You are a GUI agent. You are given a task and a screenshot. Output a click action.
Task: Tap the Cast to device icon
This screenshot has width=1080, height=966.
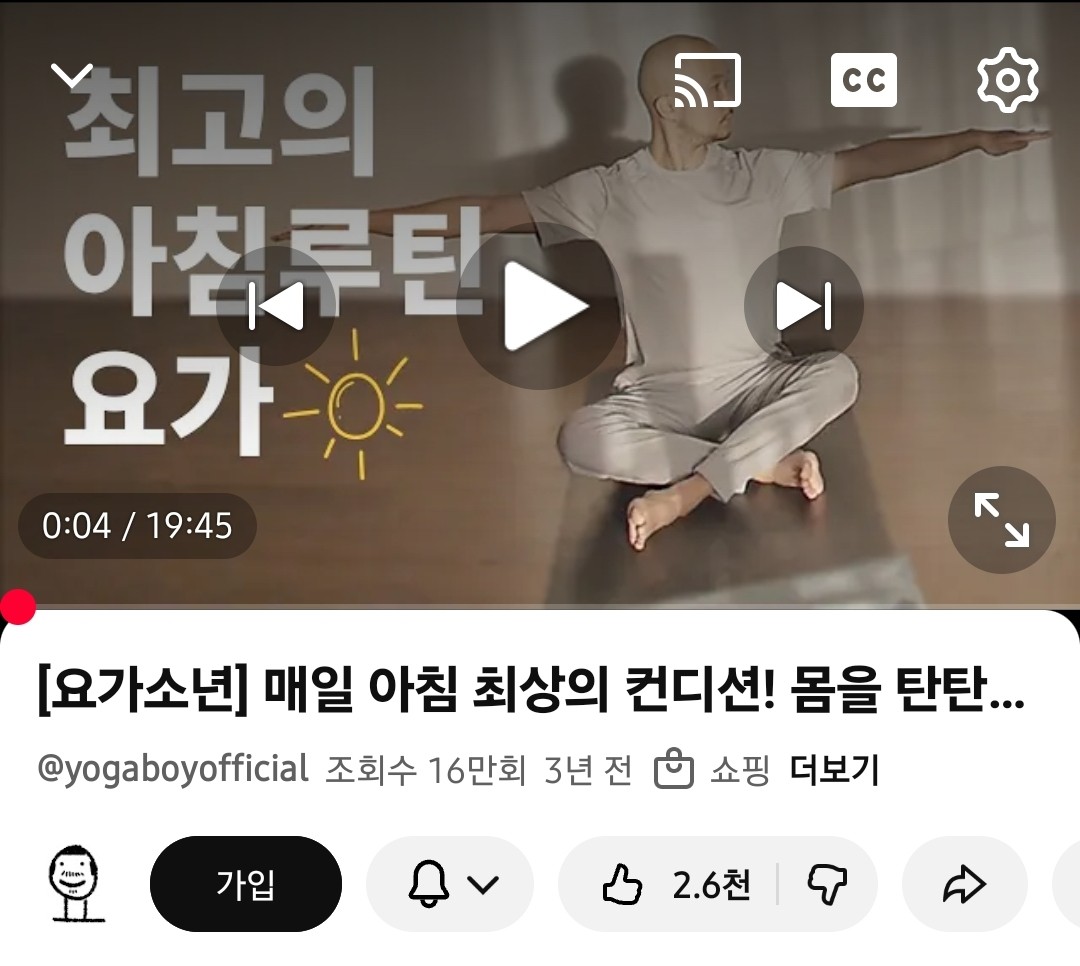707,80
